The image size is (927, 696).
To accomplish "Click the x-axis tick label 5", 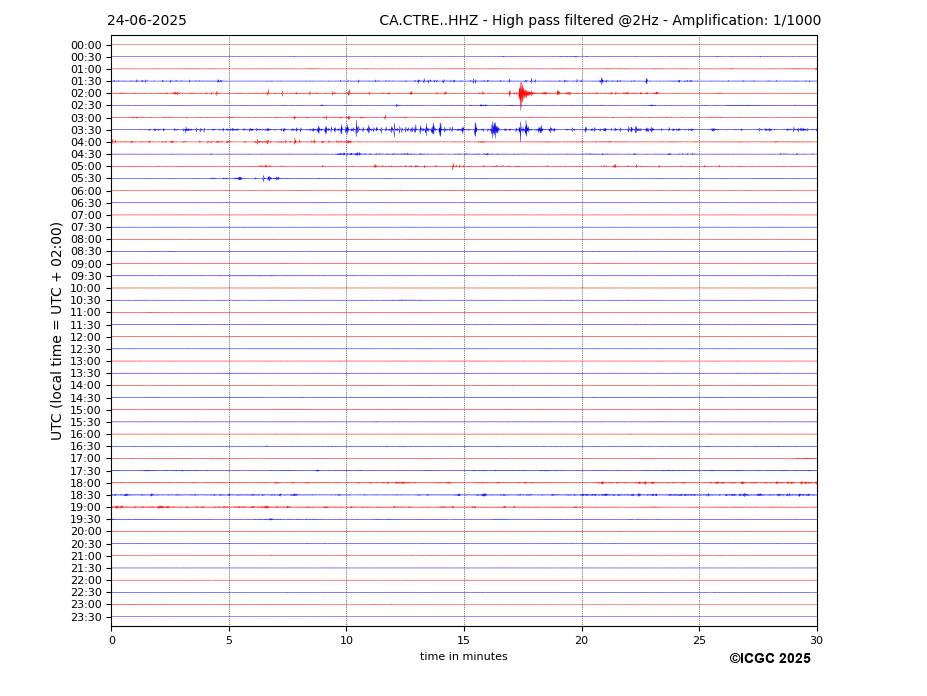I will [229, 640].
